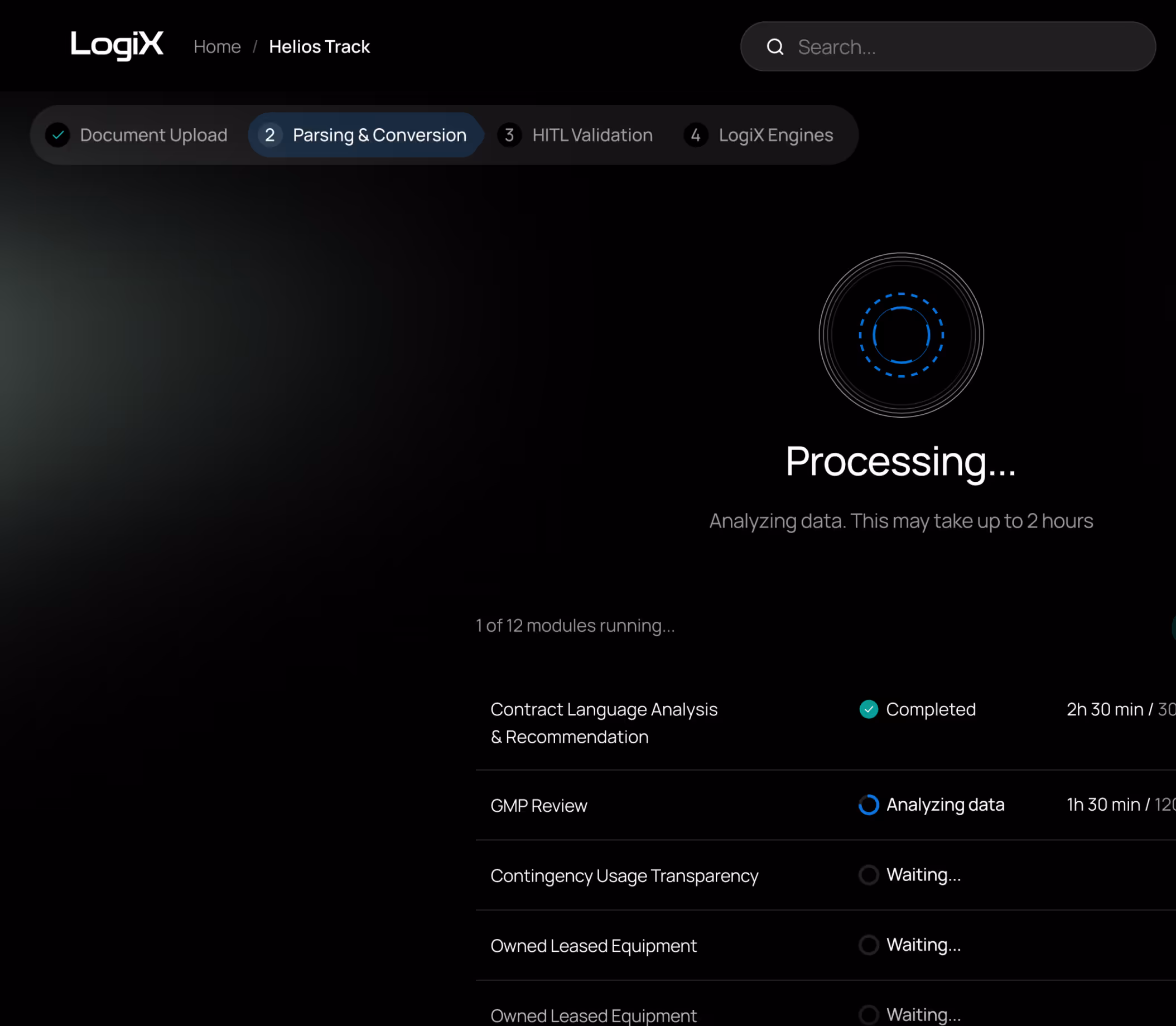Toggle the step 3 HITL Validation indicator
The height and width of the screenshot is (1026, 1176).
(509, 135)
